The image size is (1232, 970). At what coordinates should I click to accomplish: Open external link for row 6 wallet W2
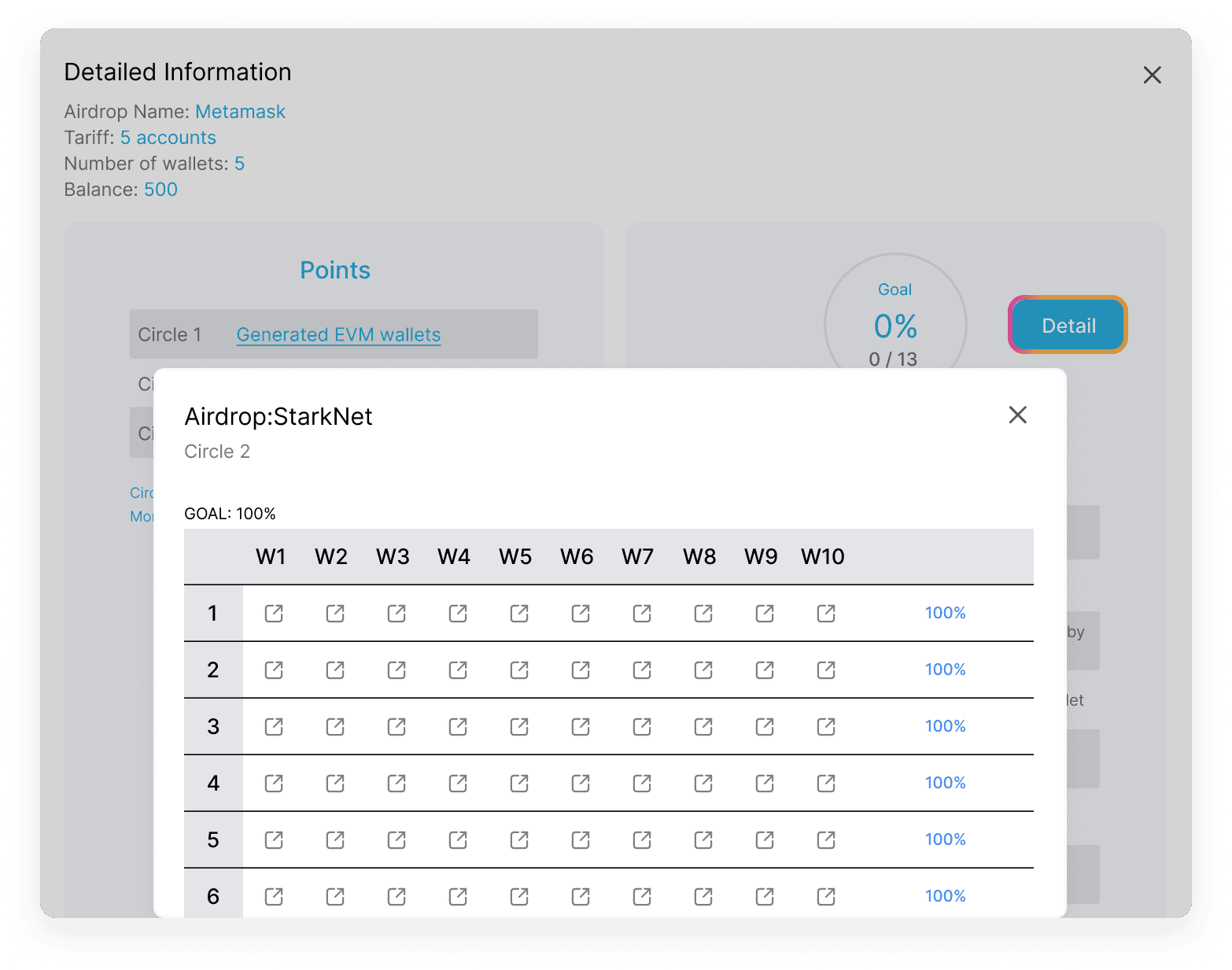[335, 897]
